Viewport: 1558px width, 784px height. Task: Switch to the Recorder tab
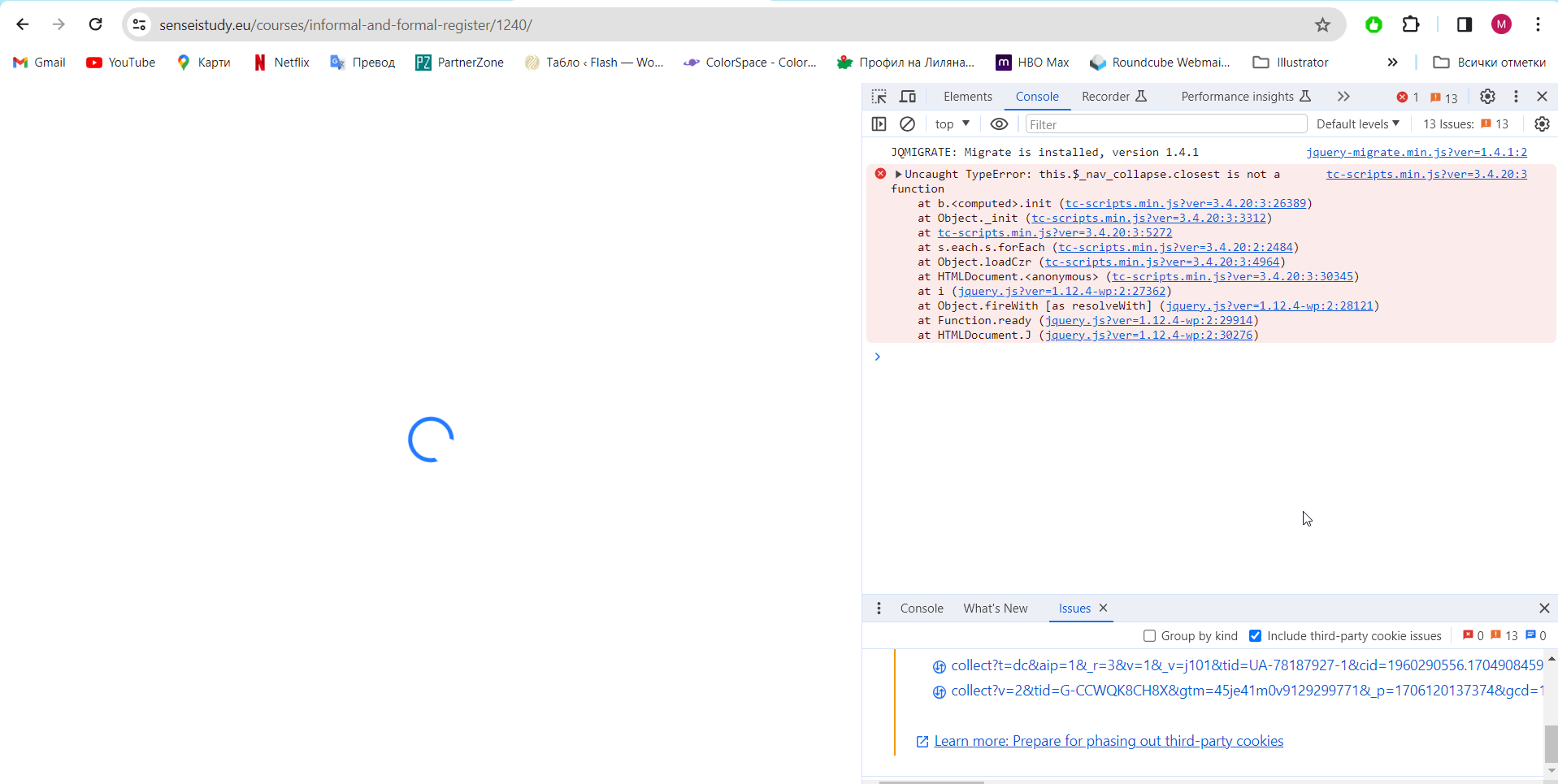coord(1114,97)
